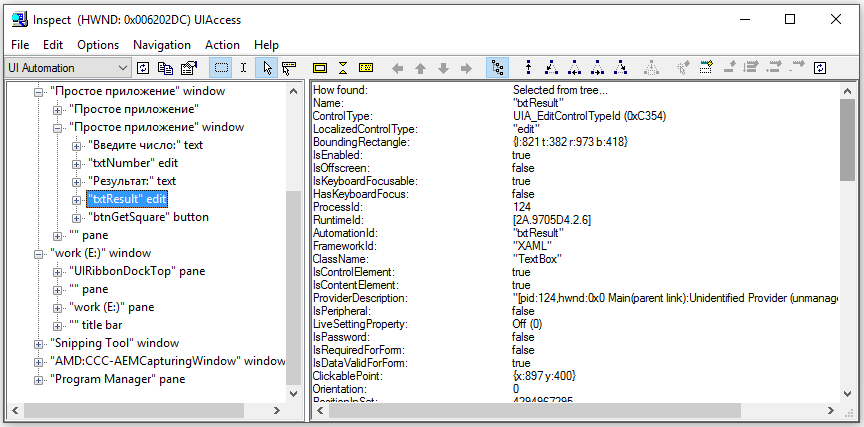Click the AutomationId property label
This screenshot has width=864, height=427.
[345, 233]
